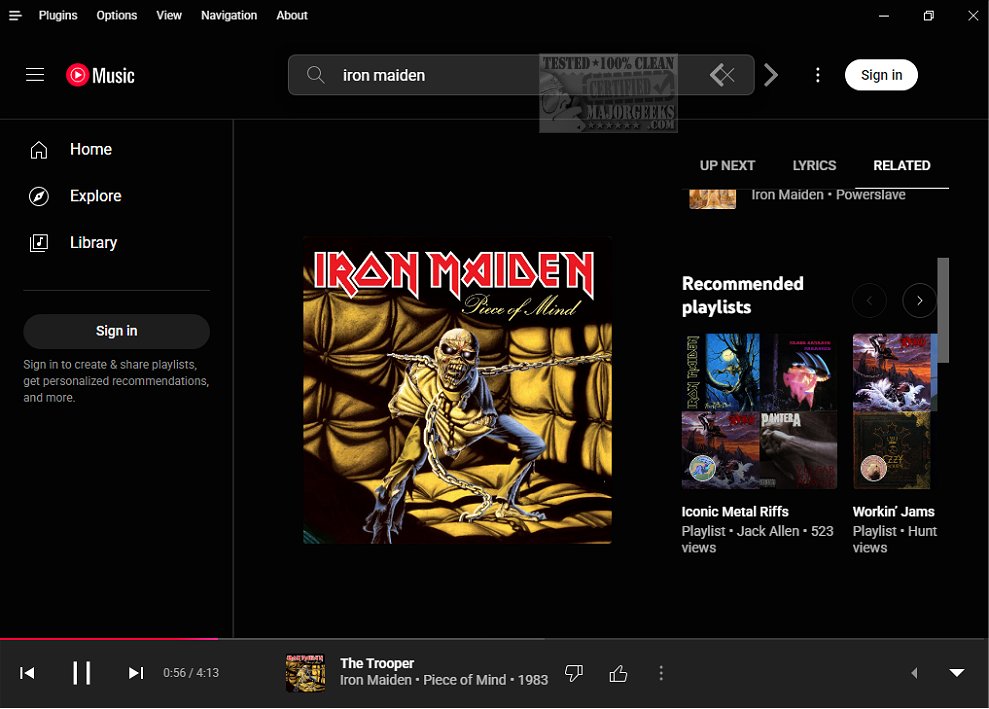
Task: Dislike The Trooper with thumbs down
Action: pos(574,673)
